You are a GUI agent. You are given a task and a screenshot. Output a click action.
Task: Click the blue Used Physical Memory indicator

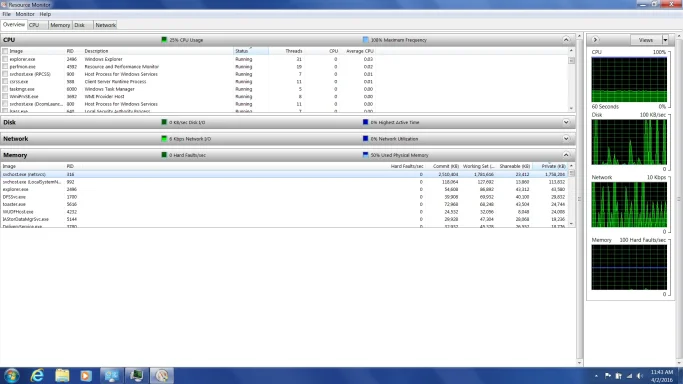[x=365, y=155]
